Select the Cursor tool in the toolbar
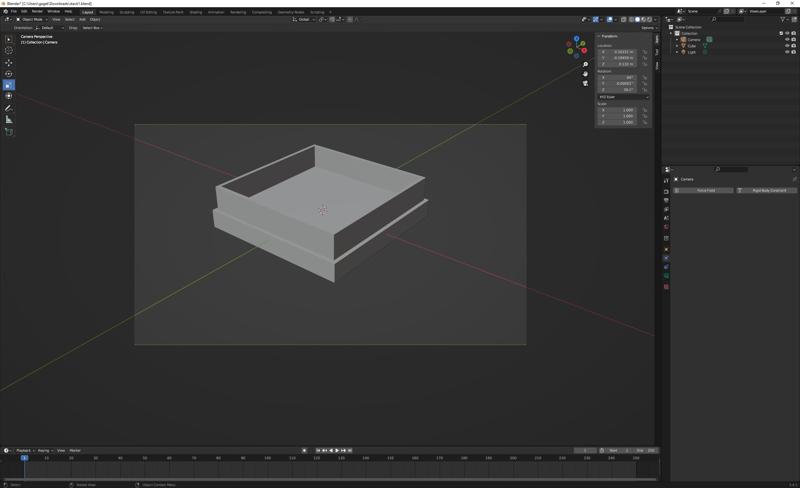800x488 pixels. pos(9,51)
